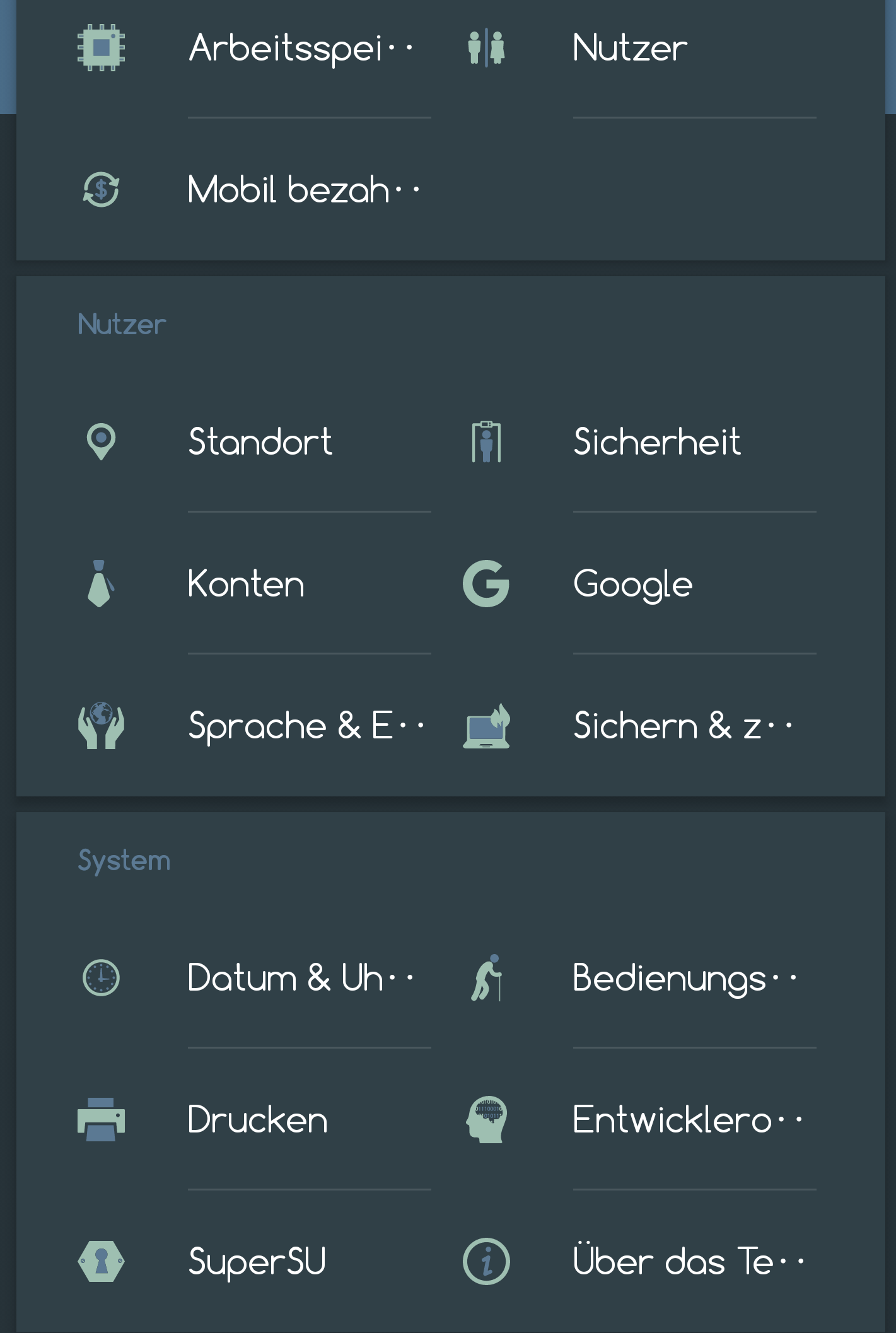Tap the Sicherheit security scanner icon
The image size is (896, 1333).
pos(486,442)
